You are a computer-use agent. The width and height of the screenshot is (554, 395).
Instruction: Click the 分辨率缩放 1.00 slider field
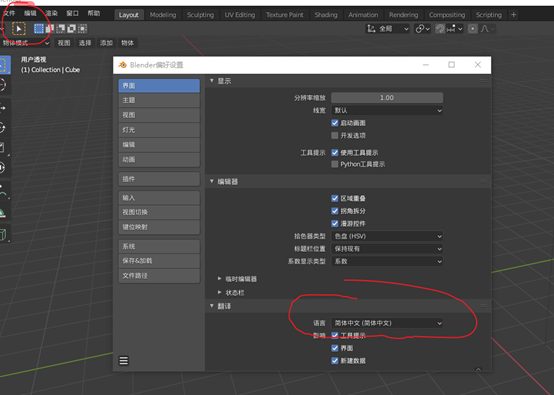click(x=387, y=98)
